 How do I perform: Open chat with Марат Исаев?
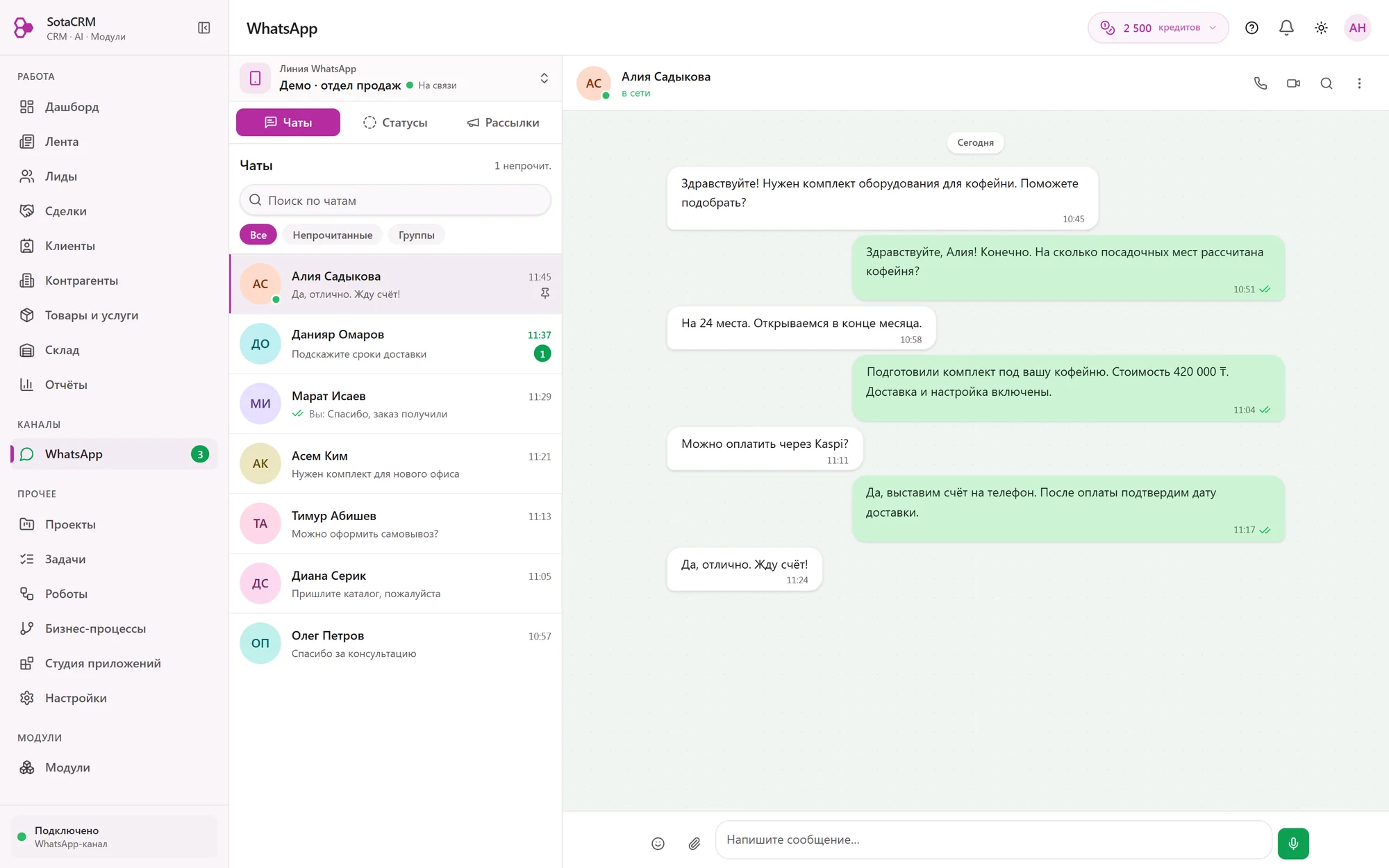(395, 404)
